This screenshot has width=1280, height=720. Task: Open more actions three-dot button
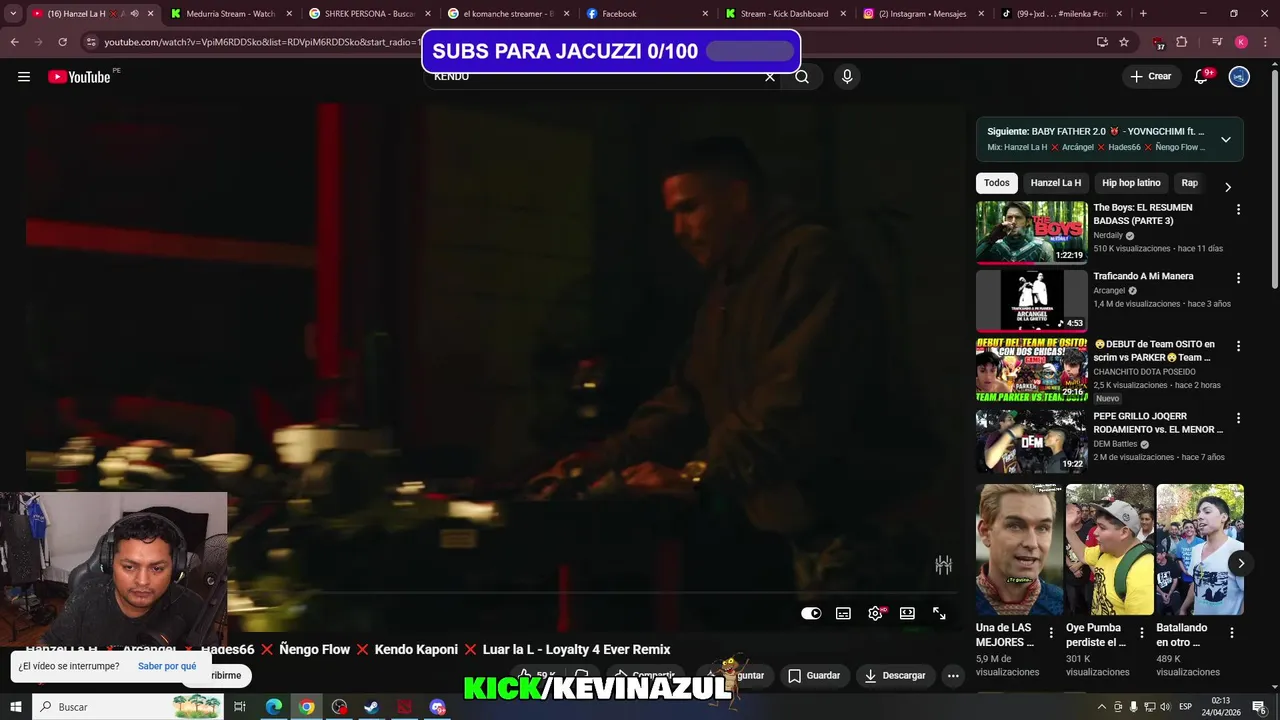pyautogui.click(x=953, y=676)
